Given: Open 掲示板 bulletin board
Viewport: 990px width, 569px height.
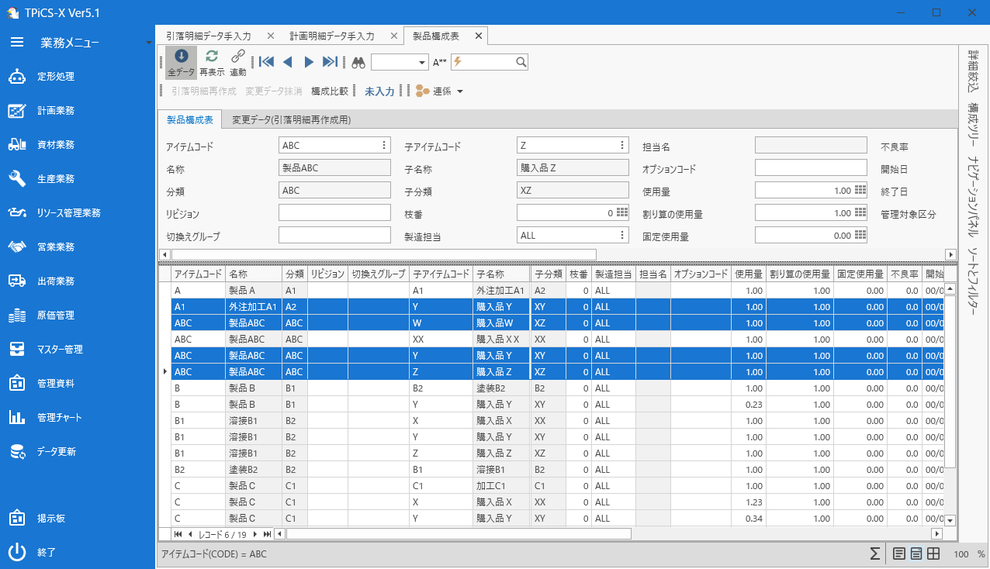Looking at the screenshot, I should pyautogui.click(x=51, y=518).
